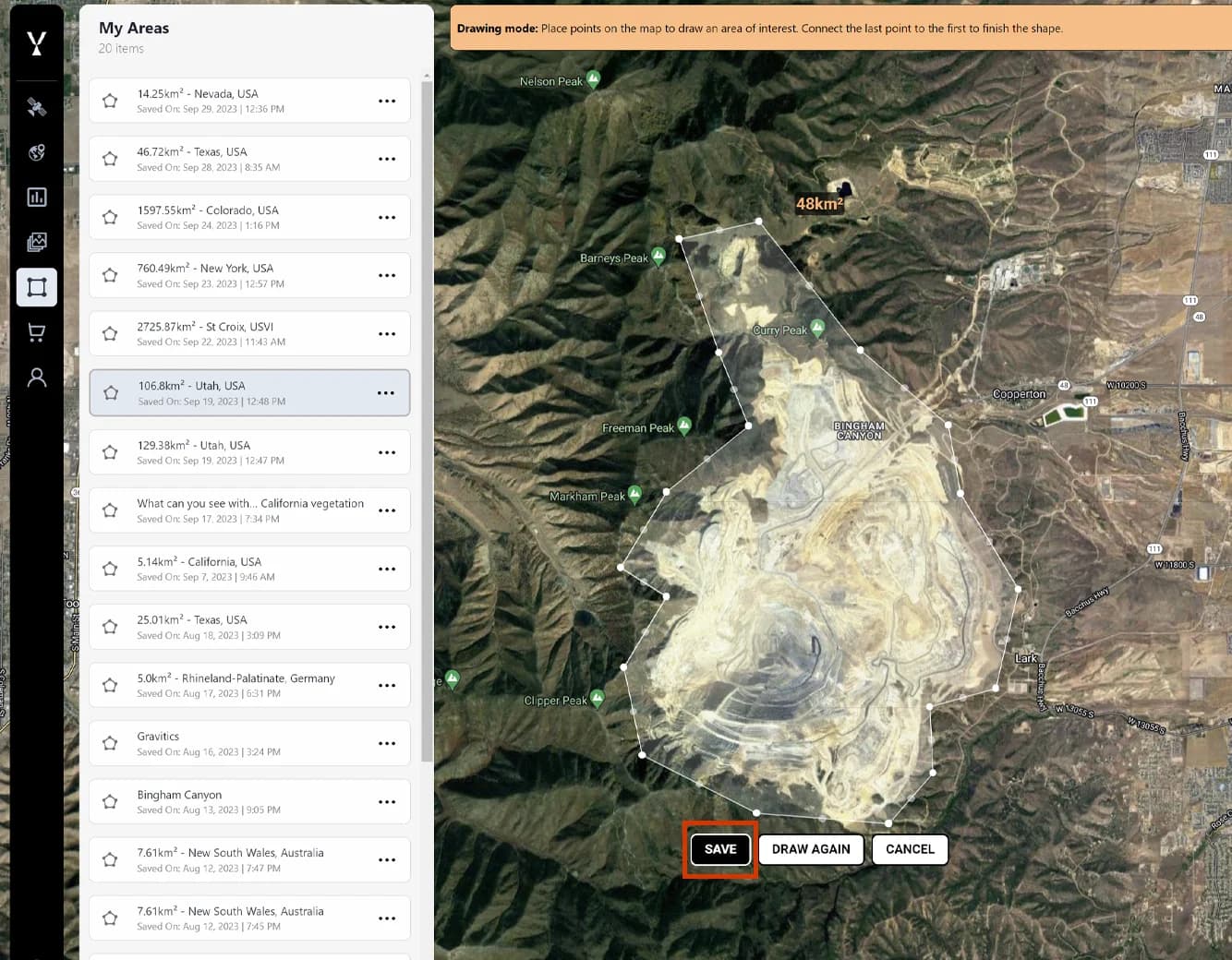Select the St Croix, USVI saved area
The width and height of the screenshot is (1232, 960).
pyautogui.click(x=249, y=334)
